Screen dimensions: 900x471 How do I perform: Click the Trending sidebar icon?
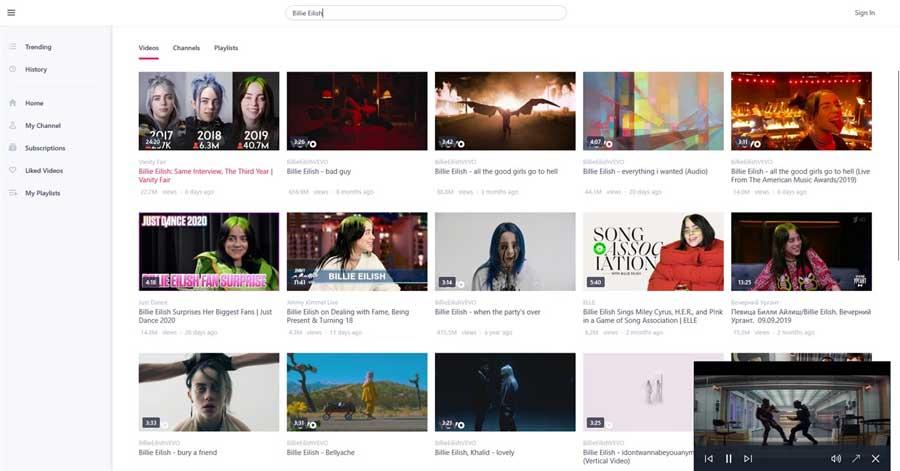[13, 46]
